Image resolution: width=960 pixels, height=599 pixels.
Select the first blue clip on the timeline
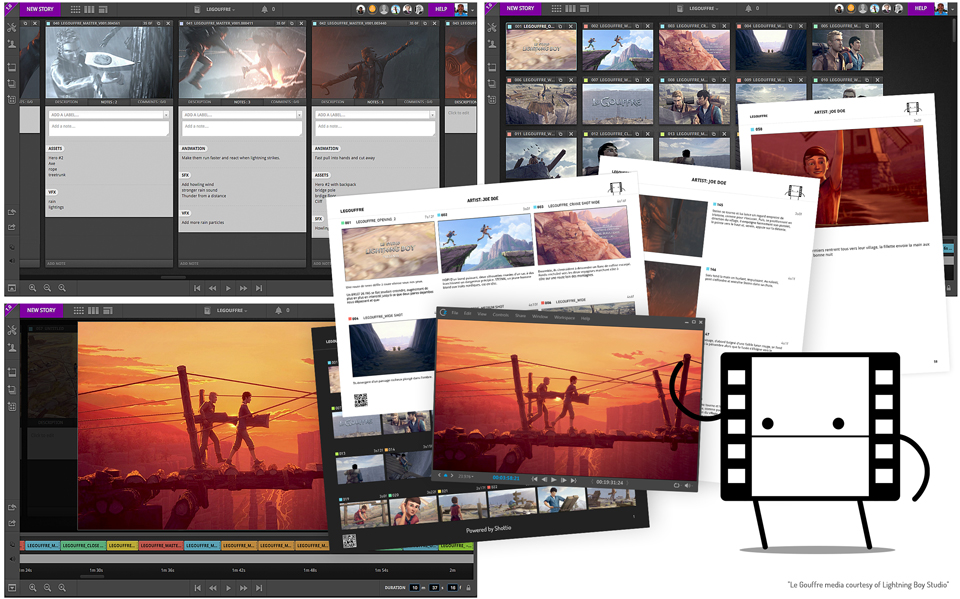point(42,545)
